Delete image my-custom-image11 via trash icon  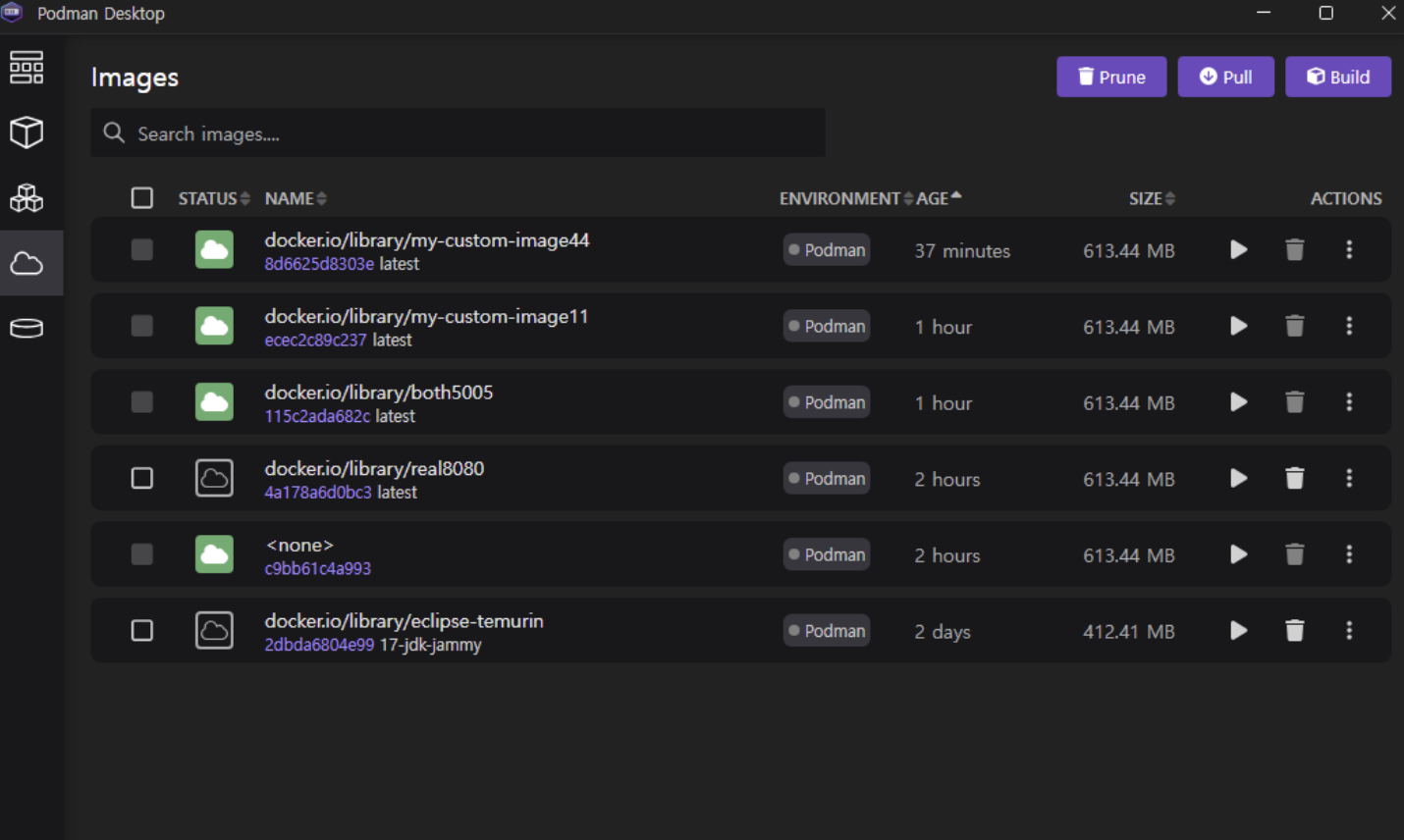(x=1295, y=326)
